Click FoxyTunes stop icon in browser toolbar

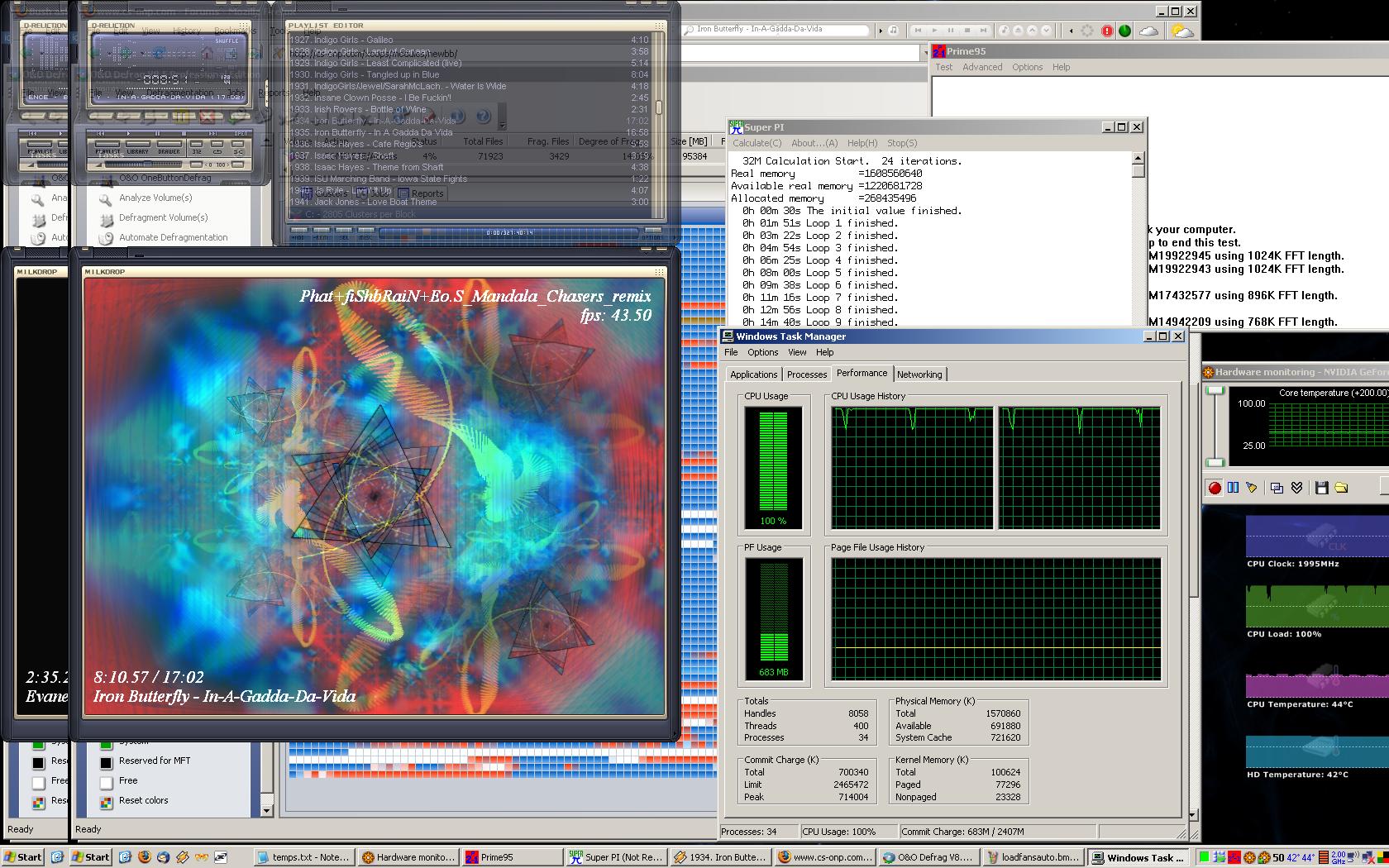[967, 31]
